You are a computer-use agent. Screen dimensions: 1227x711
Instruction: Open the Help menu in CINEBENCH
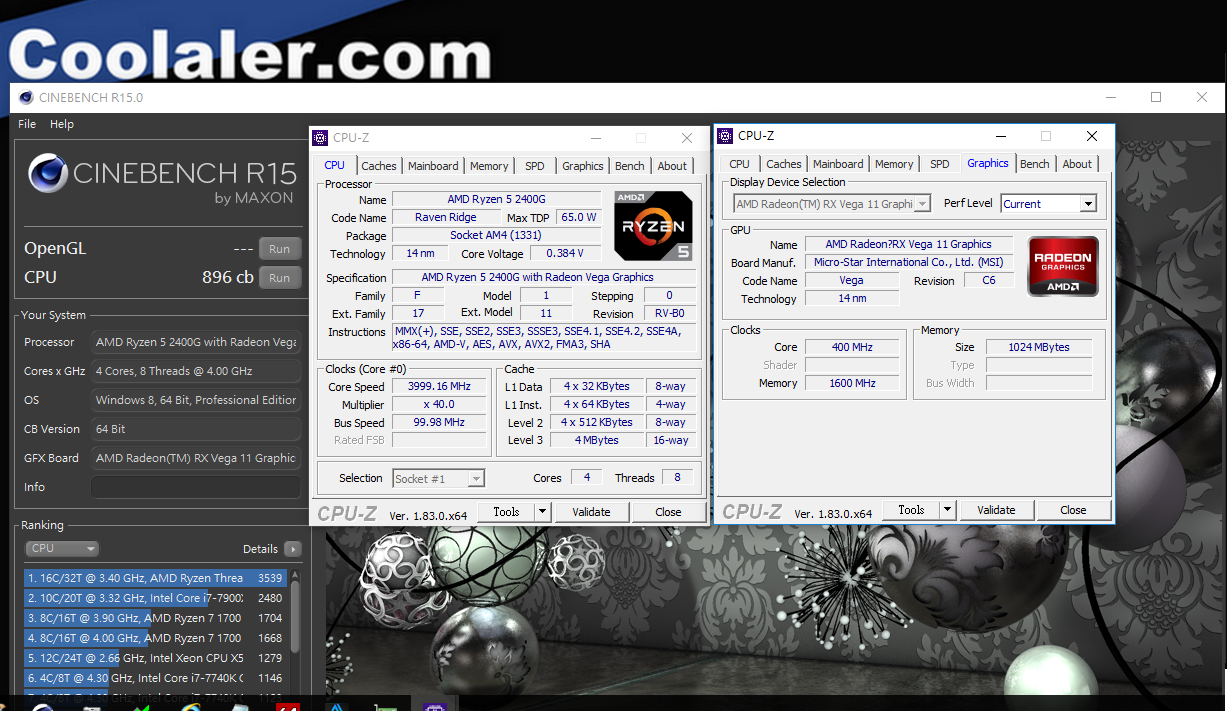pyautogui.click(x=62, y=124)
